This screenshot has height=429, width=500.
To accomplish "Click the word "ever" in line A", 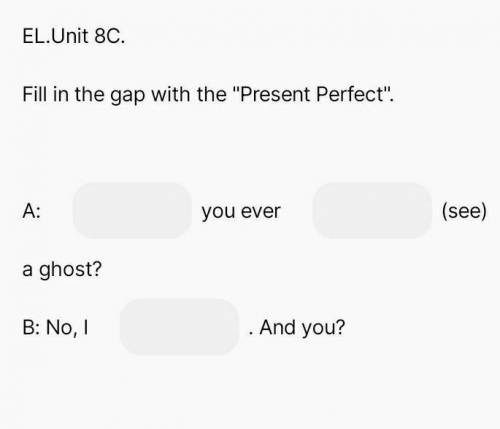I will [x=261, y=212].
